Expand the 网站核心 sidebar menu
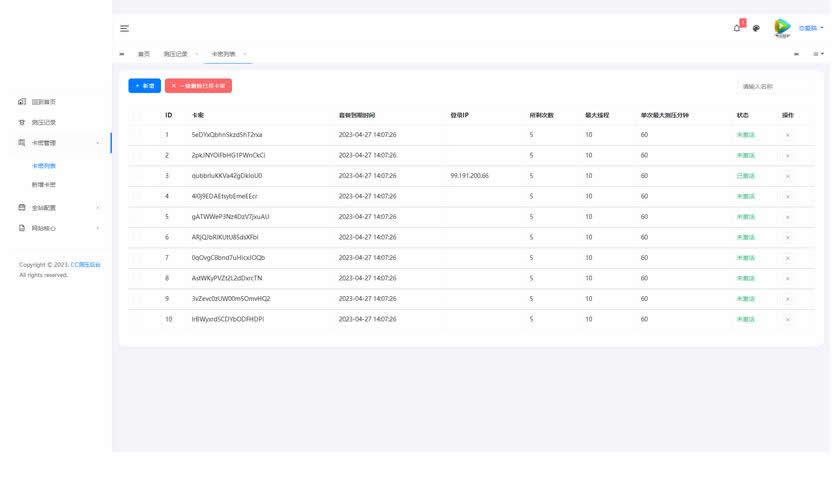Image resolution: width=835 pixels, height=488 pixels. (97, 228)
